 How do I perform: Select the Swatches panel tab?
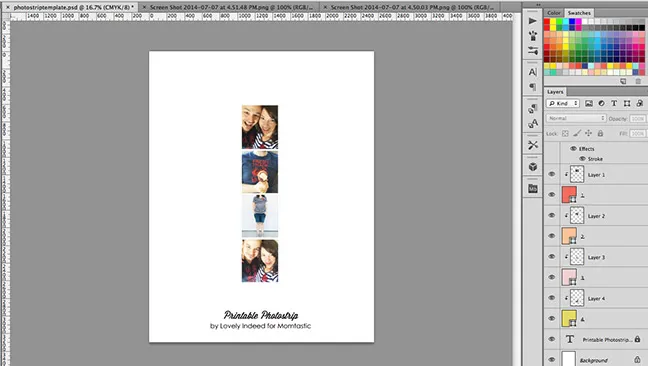579,13
